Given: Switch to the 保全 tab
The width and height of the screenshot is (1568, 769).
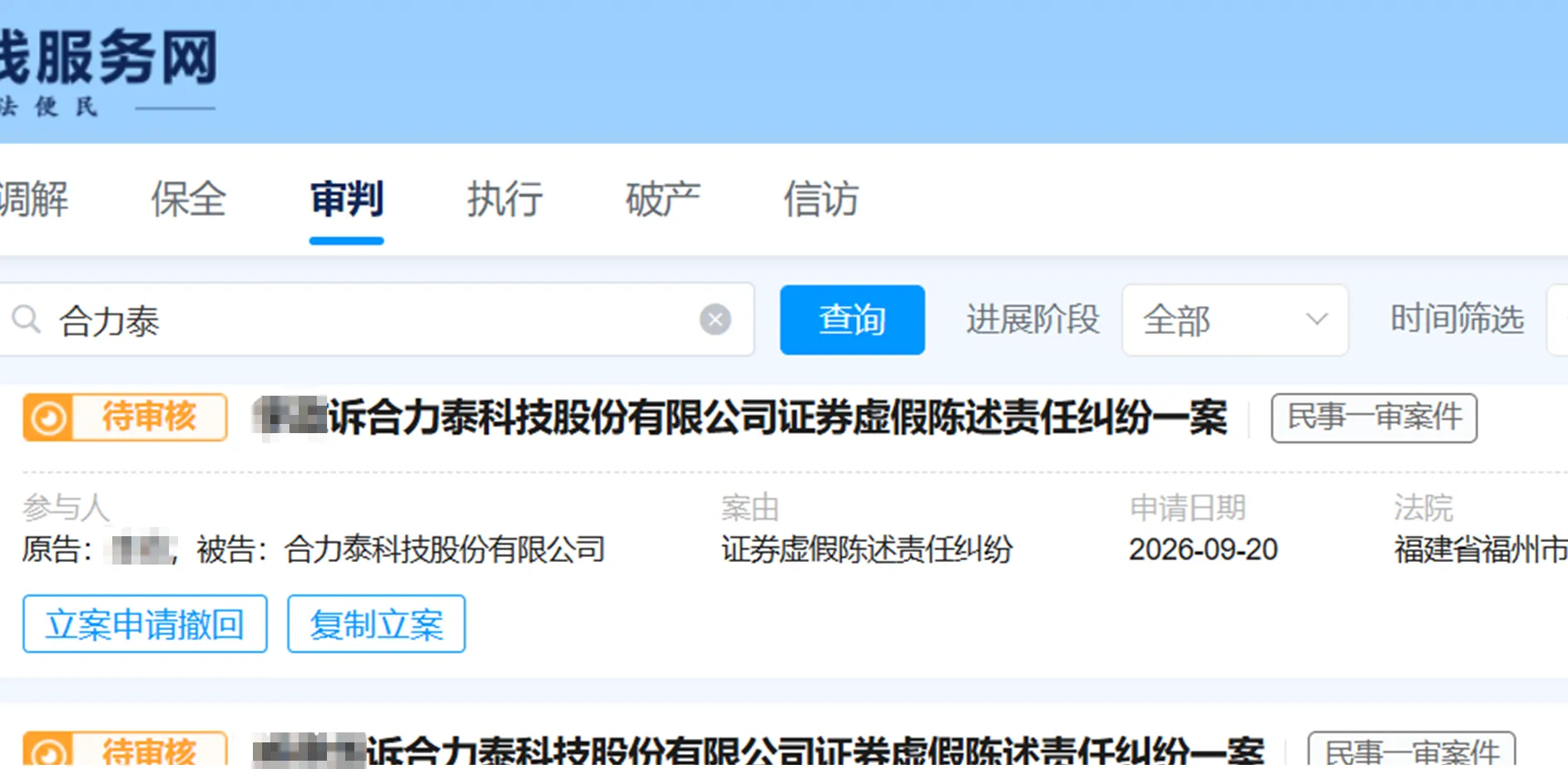Looking at the screenshot, I should pyautogui.click(x=188, y=200).
